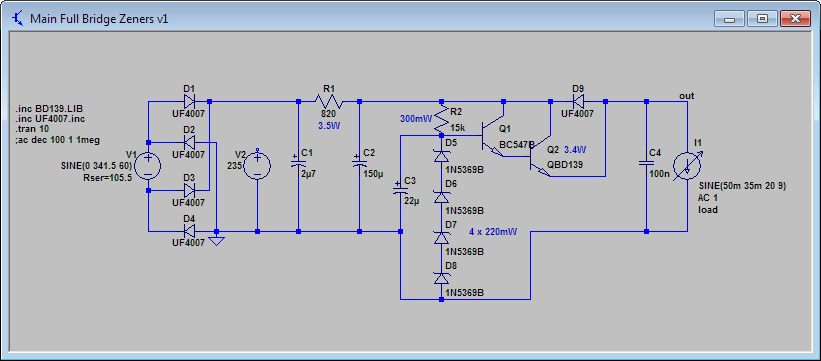Click the 'load' label
The width and height of the screenshot is (821, 361).
(x=707, y=210)
